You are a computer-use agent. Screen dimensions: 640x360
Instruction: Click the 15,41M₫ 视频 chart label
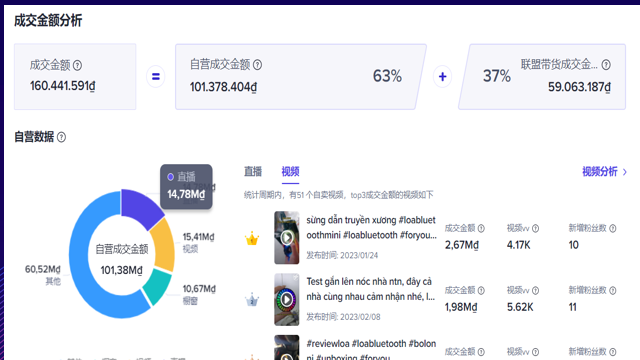pyautogui.click(x=198, y=242)
